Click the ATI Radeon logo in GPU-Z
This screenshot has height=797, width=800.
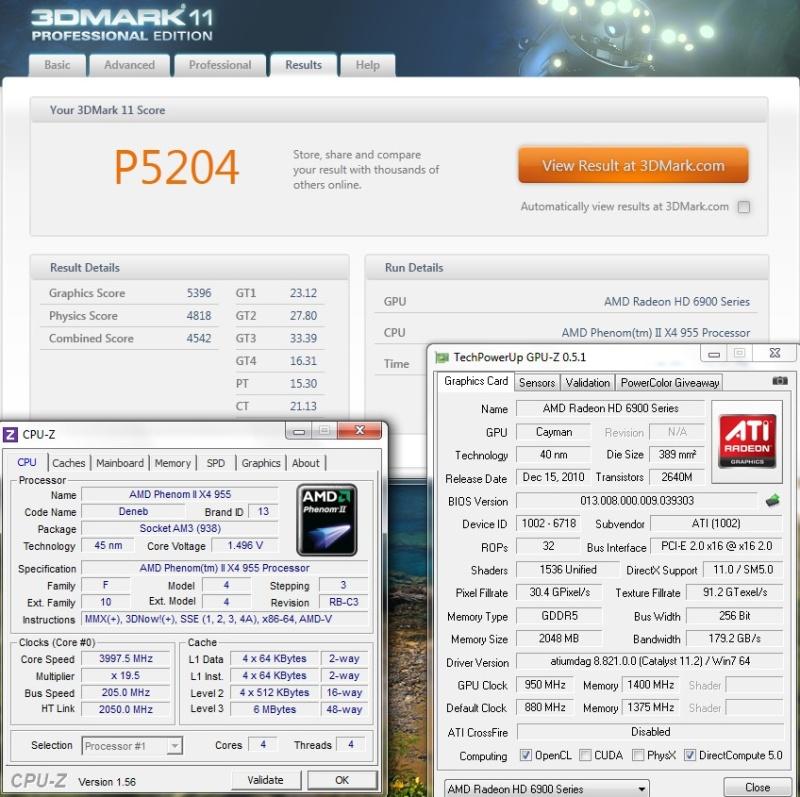pyautogui.click(x=747, y=441)
